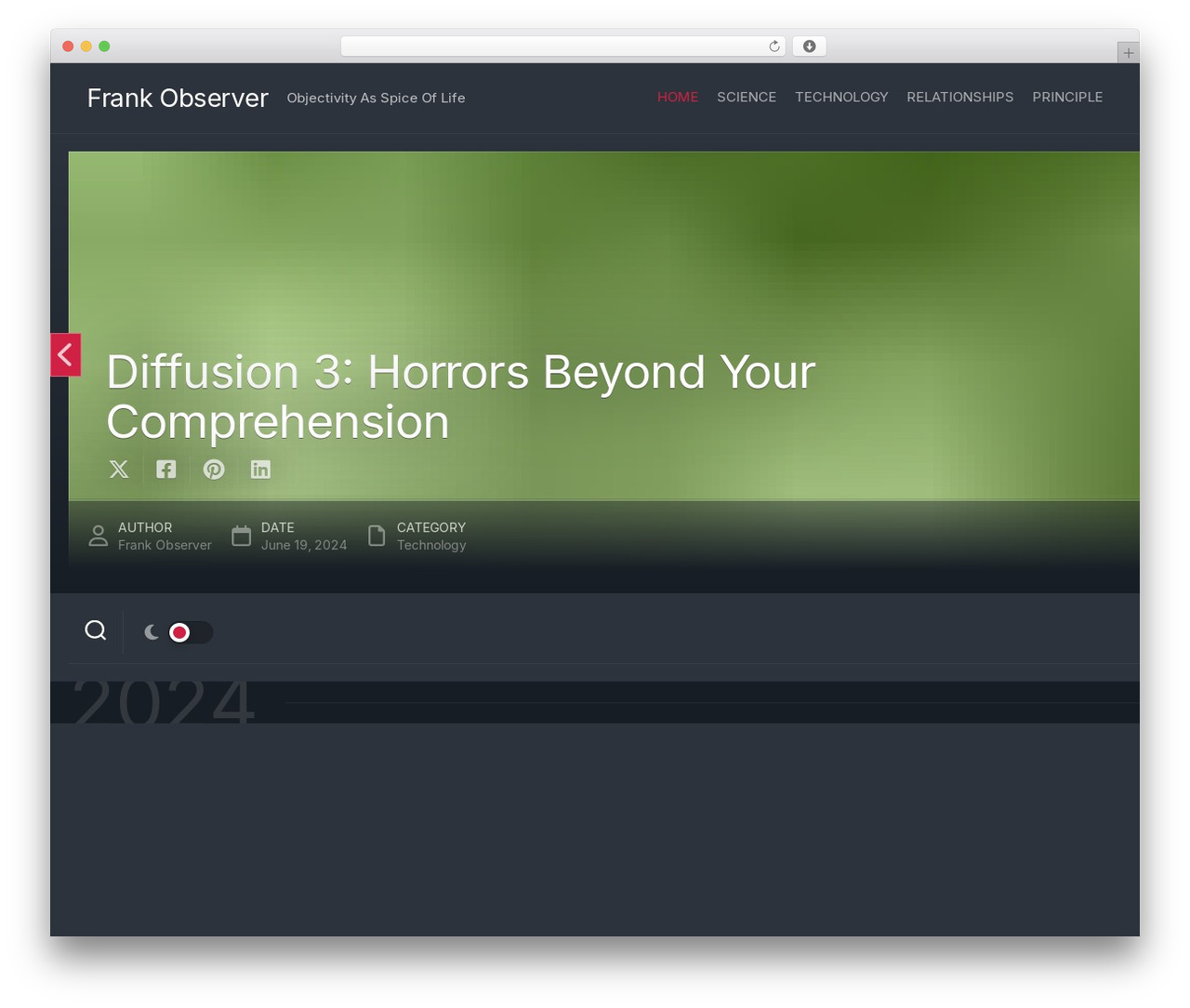Screen dimensions: 1190x1008
Task: Close the browser window red button
Action: tap(68, 46)
